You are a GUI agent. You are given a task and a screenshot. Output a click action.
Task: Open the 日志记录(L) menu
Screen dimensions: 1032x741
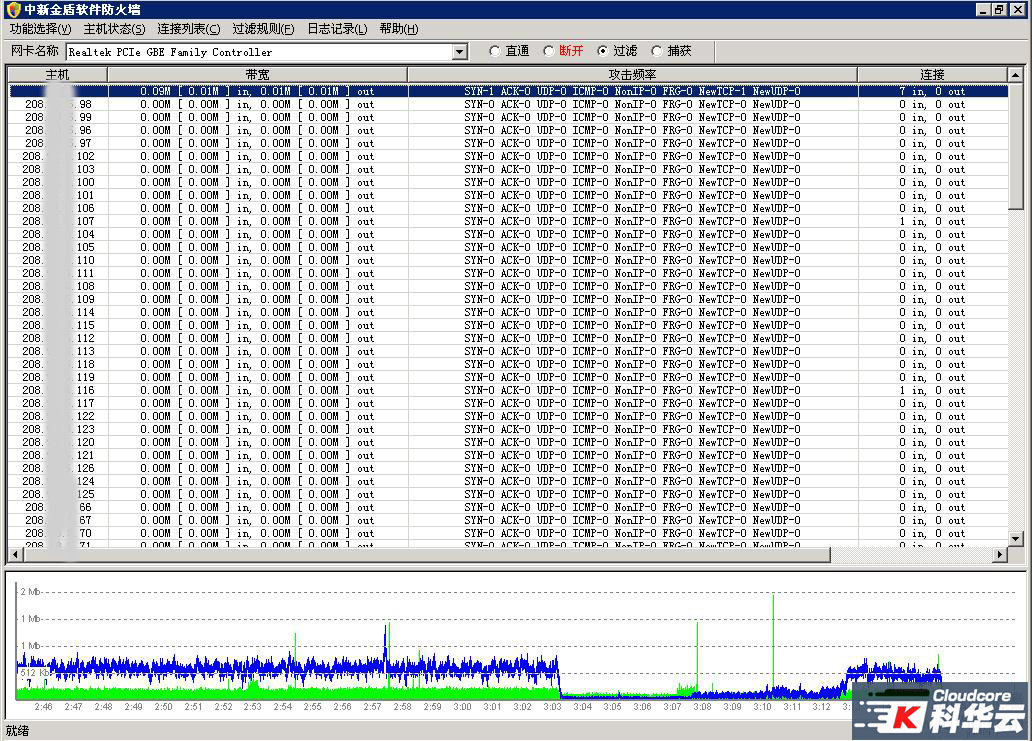pos(337,29)
